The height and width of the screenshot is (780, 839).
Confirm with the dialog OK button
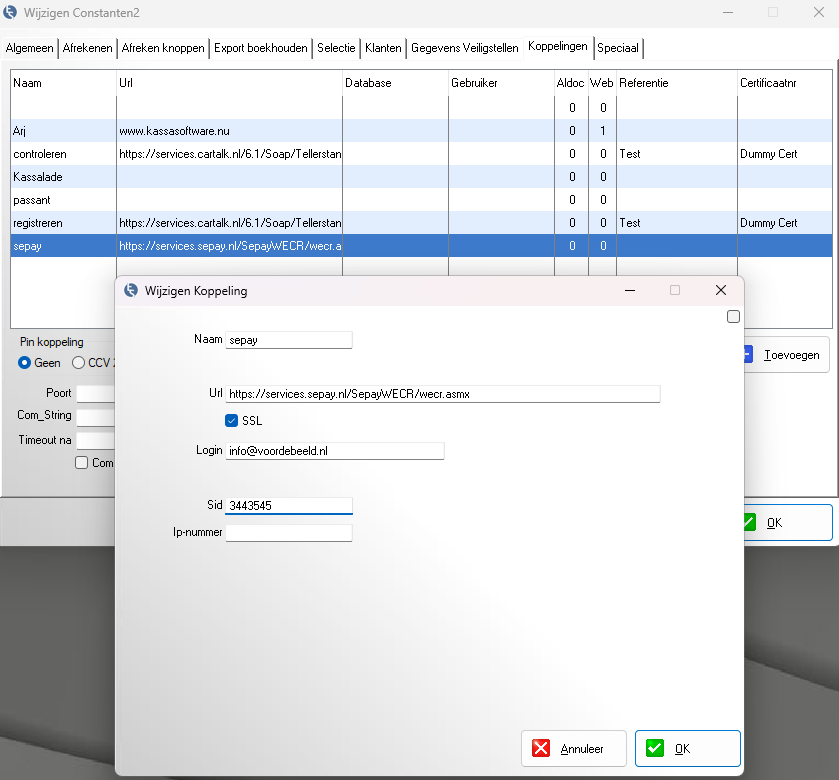[x=688, y=748]
